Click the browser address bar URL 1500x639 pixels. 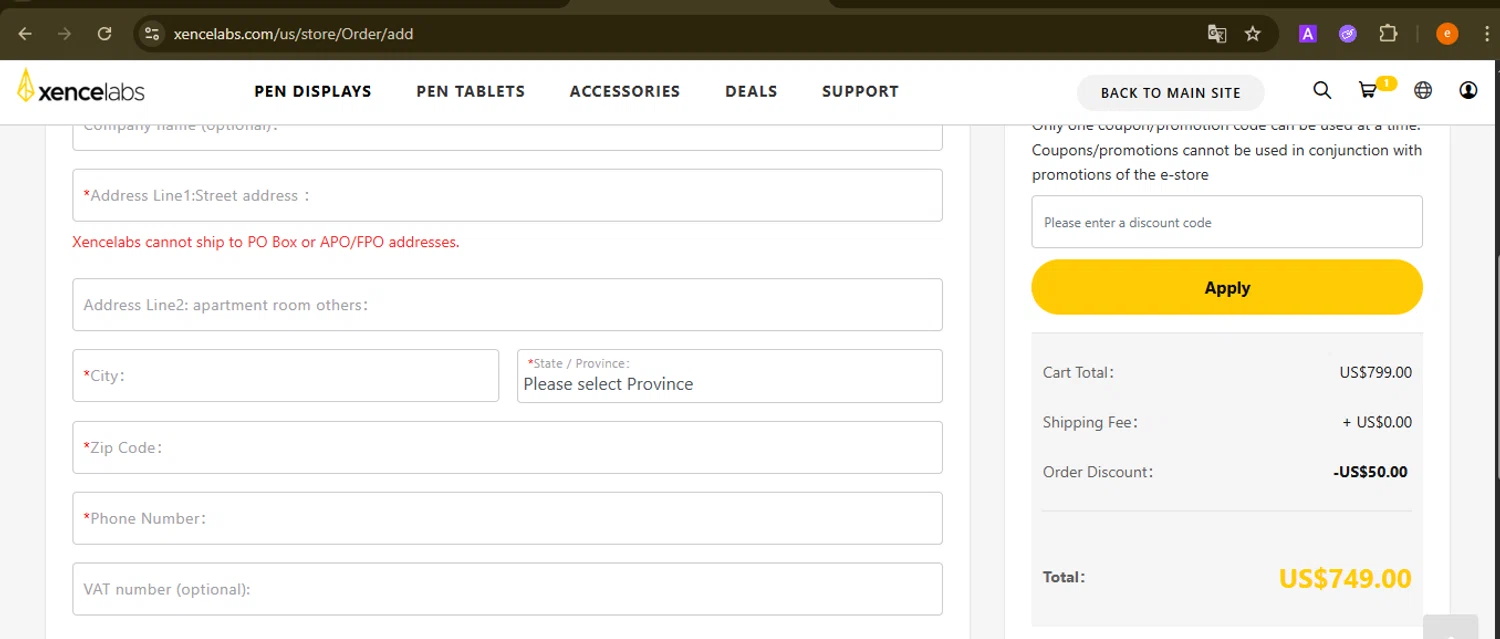293,34
